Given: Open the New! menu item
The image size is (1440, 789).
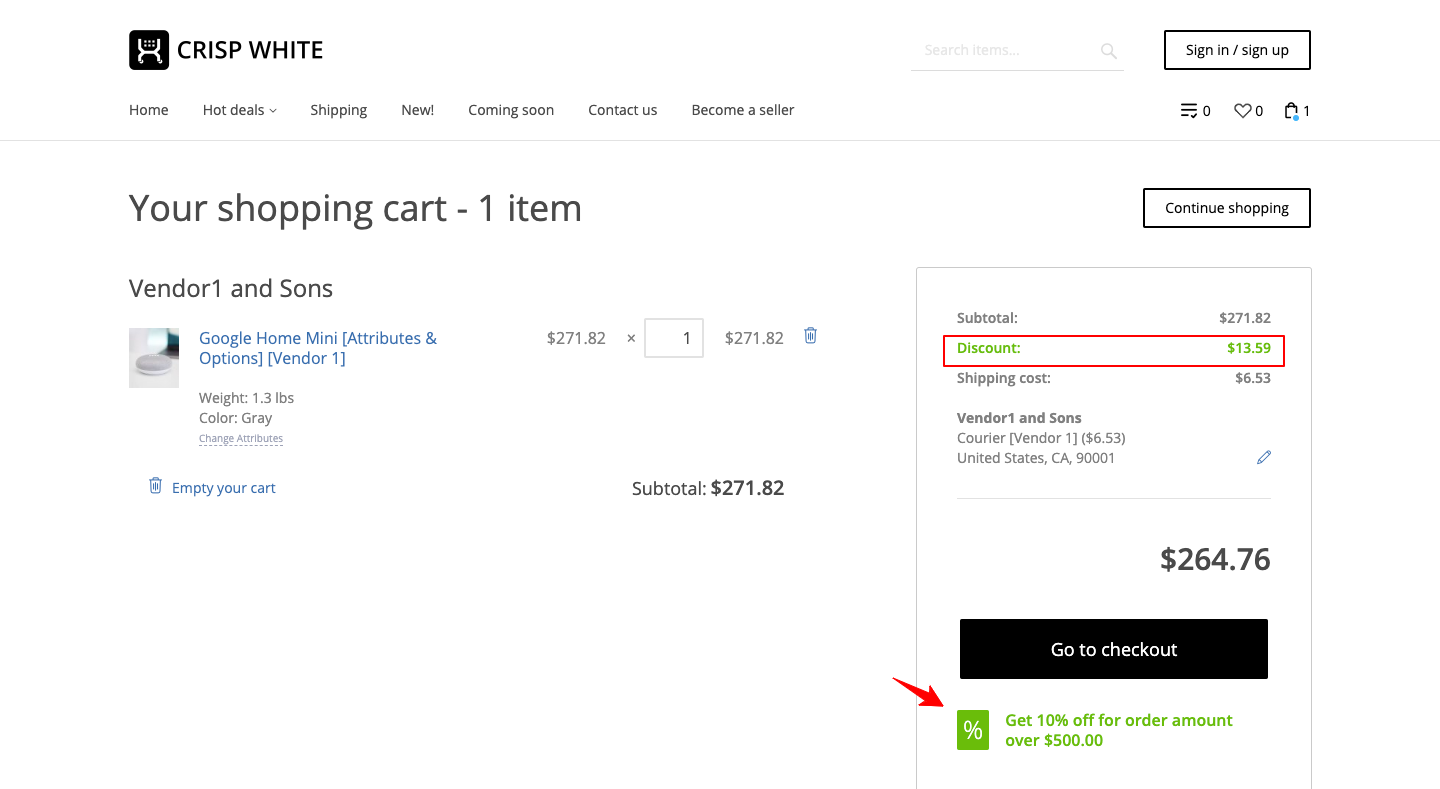Looking at the screenshot, I should pyautogui.click(x=418, y=110).
